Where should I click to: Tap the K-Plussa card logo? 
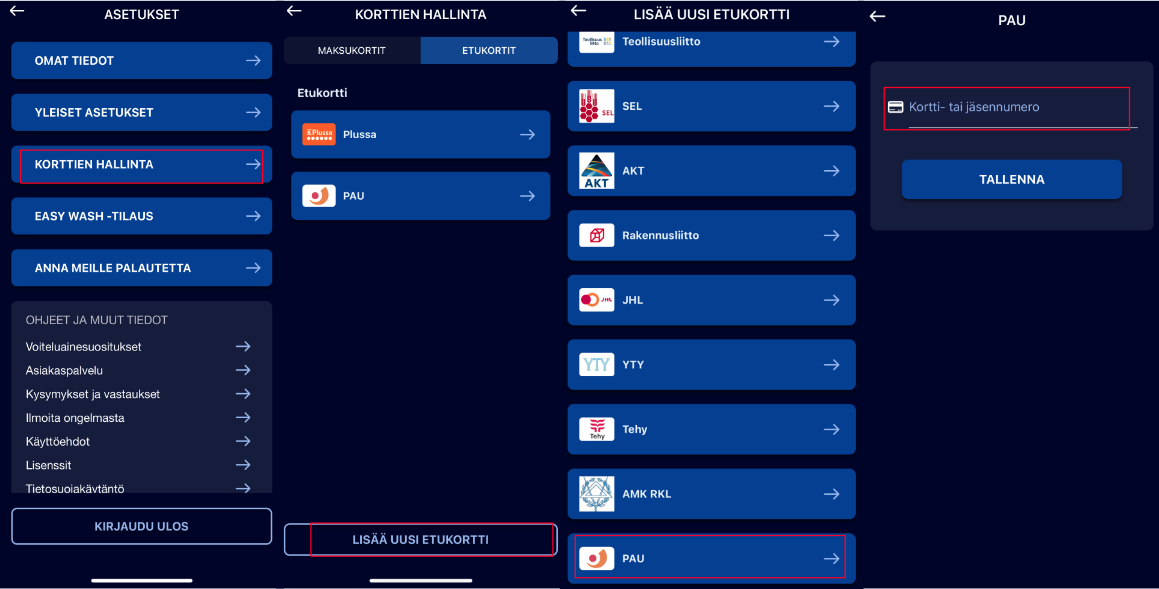coord(319,135)
